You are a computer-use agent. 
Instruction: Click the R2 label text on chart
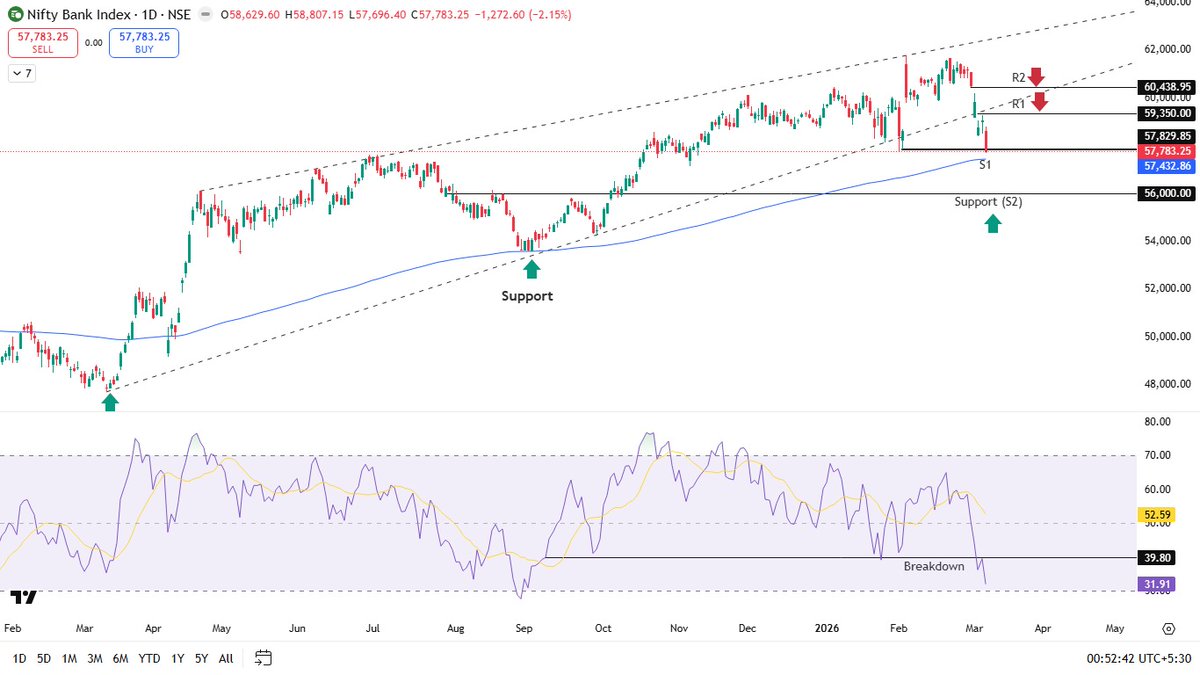1018,77
